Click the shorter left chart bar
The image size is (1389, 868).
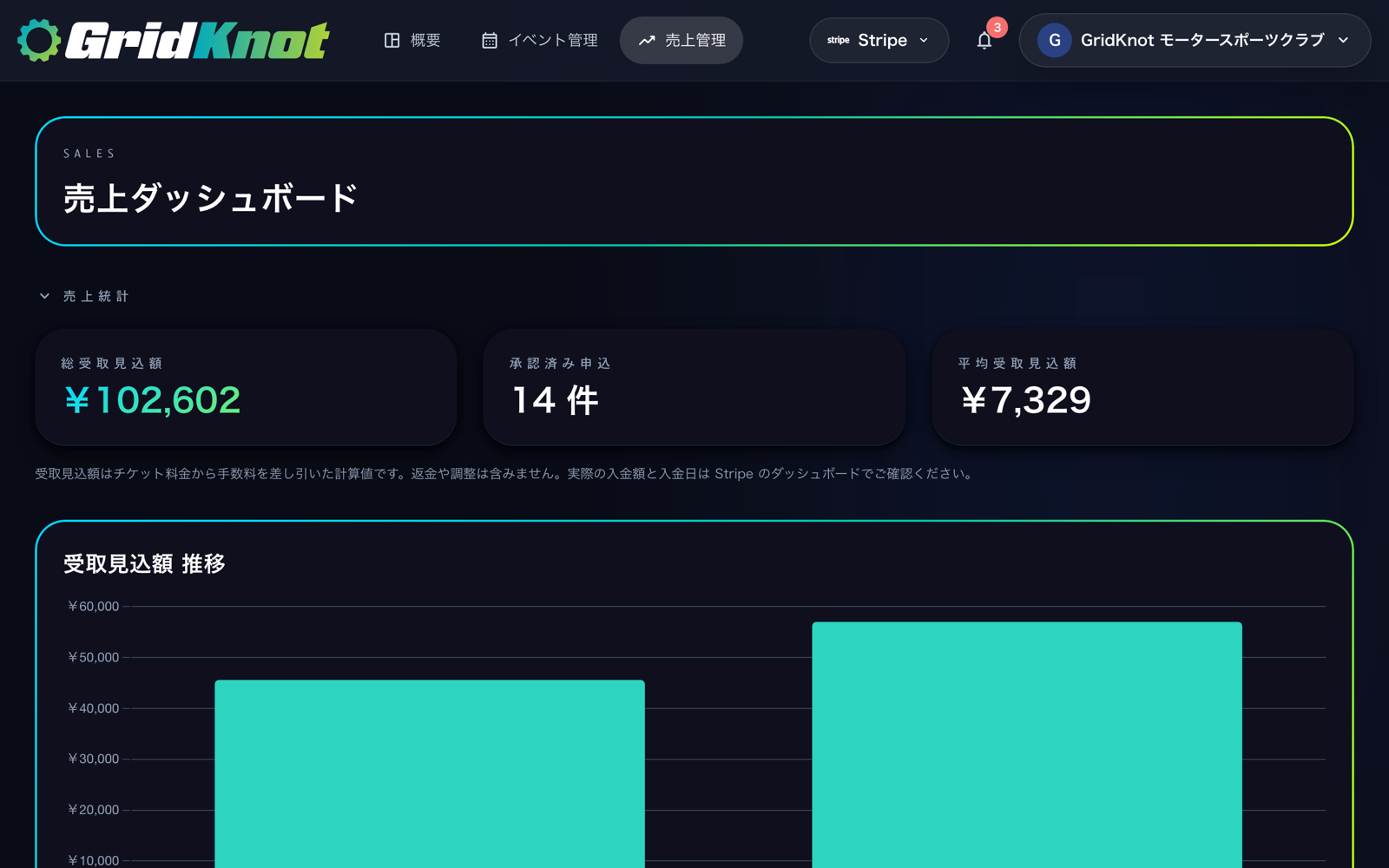pyautogui.click(x=430, y=773)
